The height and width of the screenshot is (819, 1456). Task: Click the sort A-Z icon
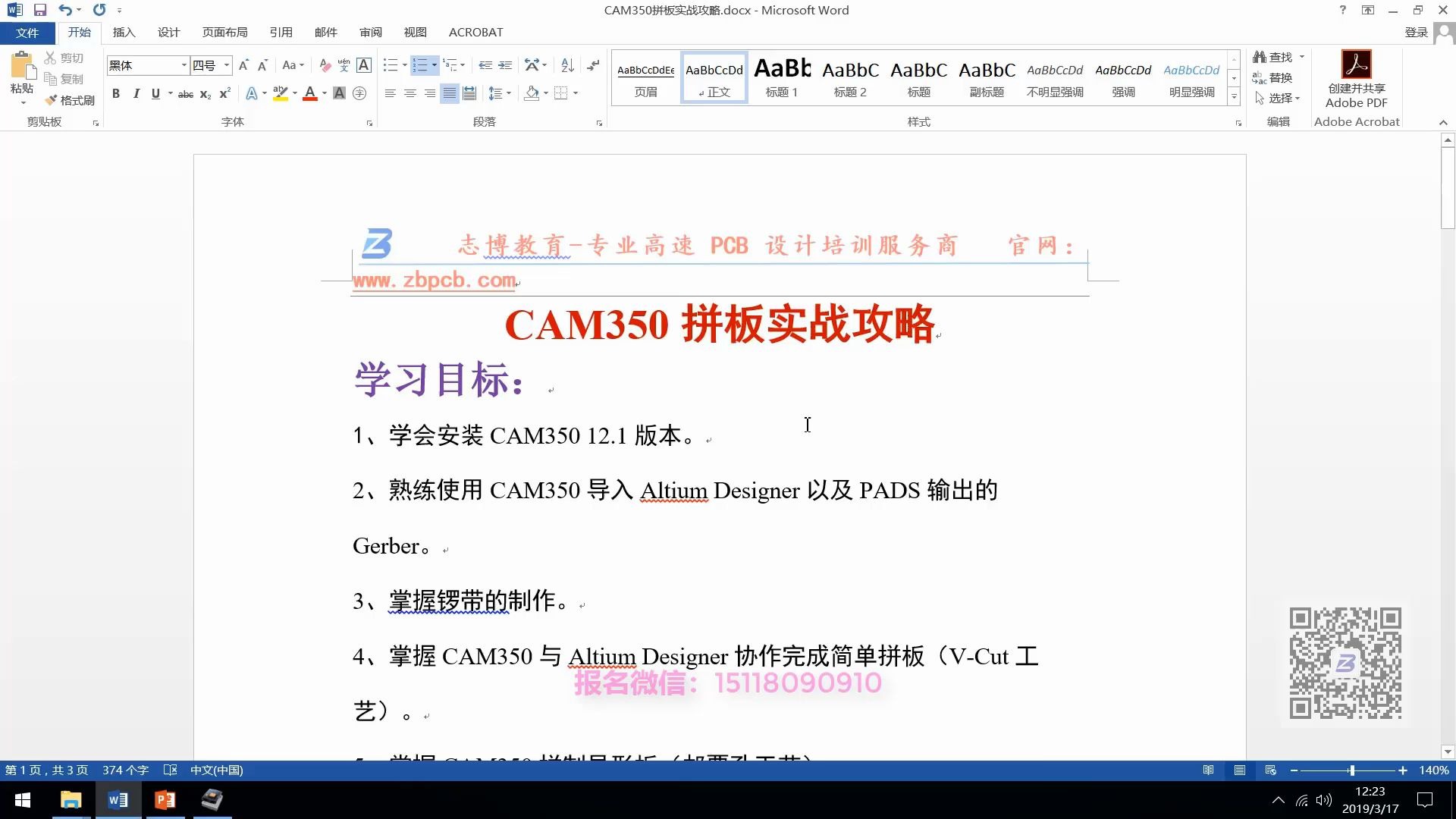pos(567,66)
